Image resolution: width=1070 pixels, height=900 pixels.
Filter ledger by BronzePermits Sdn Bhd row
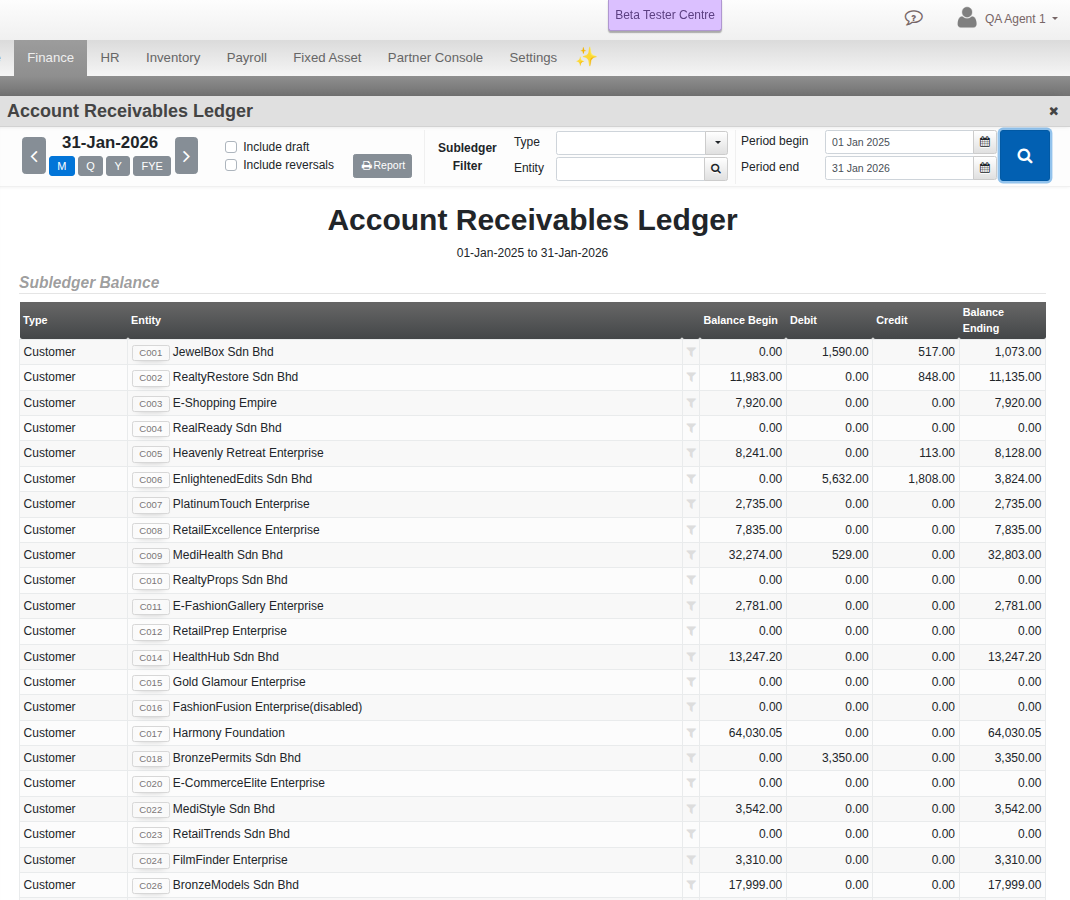click(x=691, y=758)
